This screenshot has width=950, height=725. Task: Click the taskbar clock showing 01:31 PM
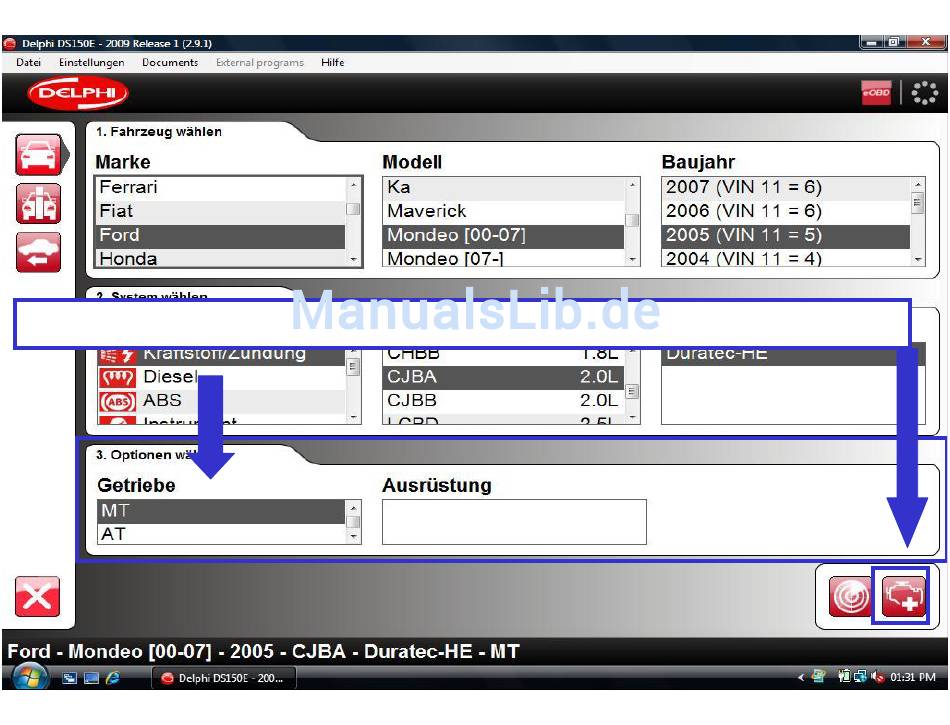pyautogui.click(x=912, y=677)
